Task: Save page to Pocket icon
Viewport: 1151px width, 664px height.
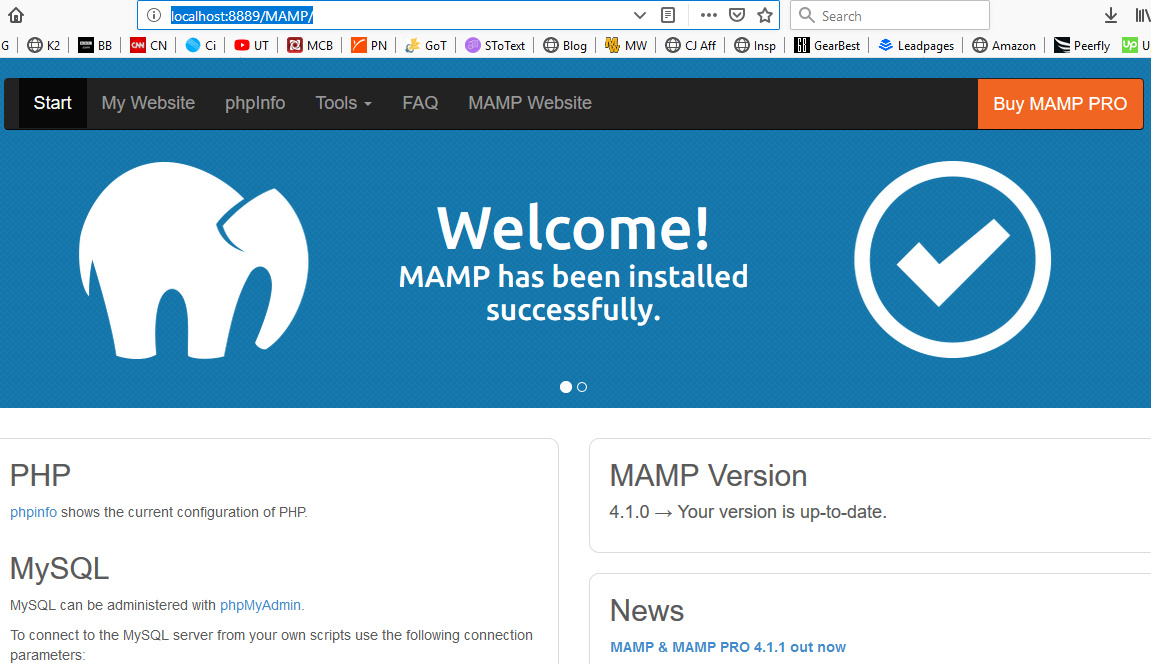Action: pos(737,15)
